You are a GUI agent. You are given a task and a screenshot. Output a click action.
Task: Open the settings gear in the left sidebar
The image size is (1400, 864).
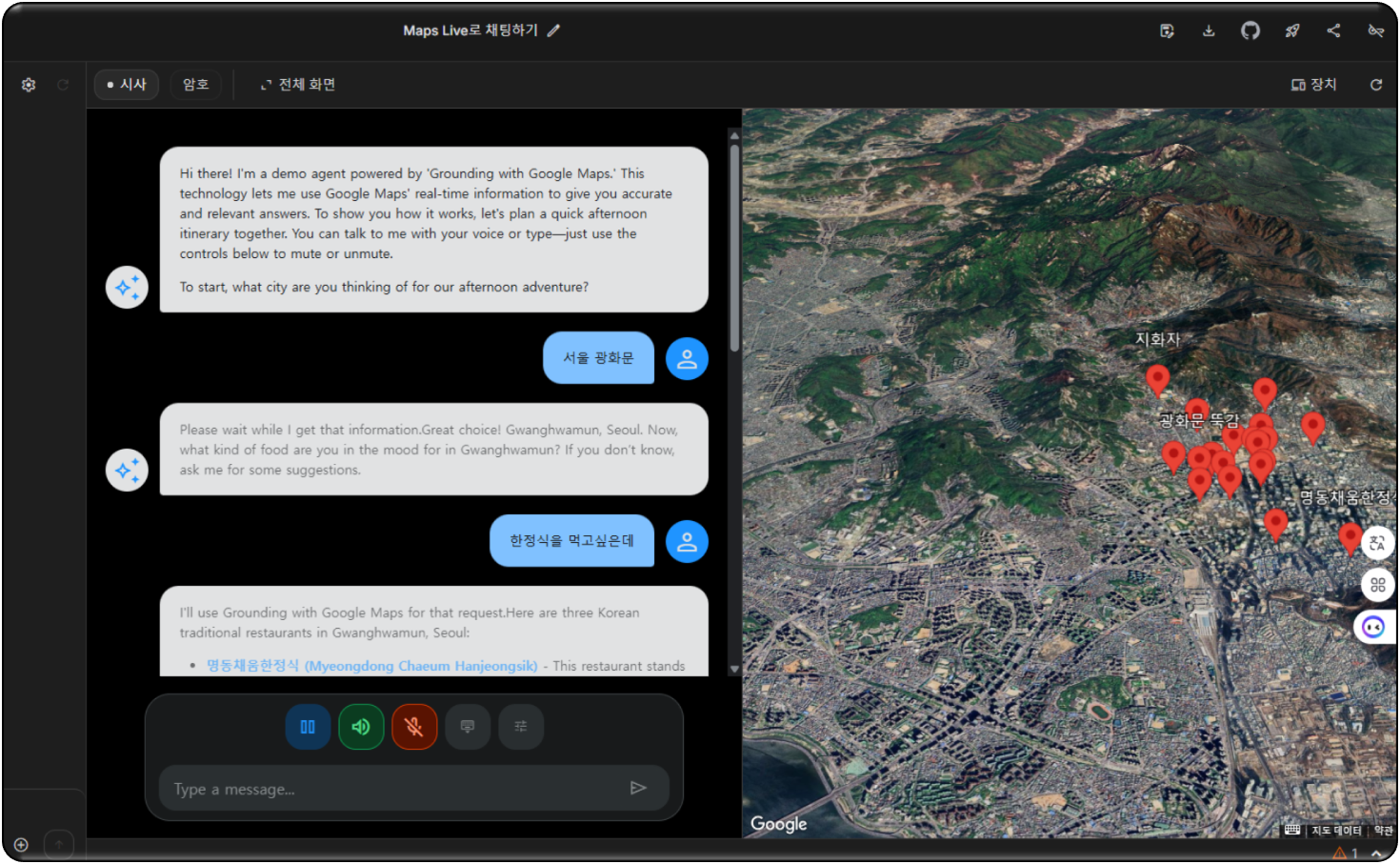click(29, 85)
